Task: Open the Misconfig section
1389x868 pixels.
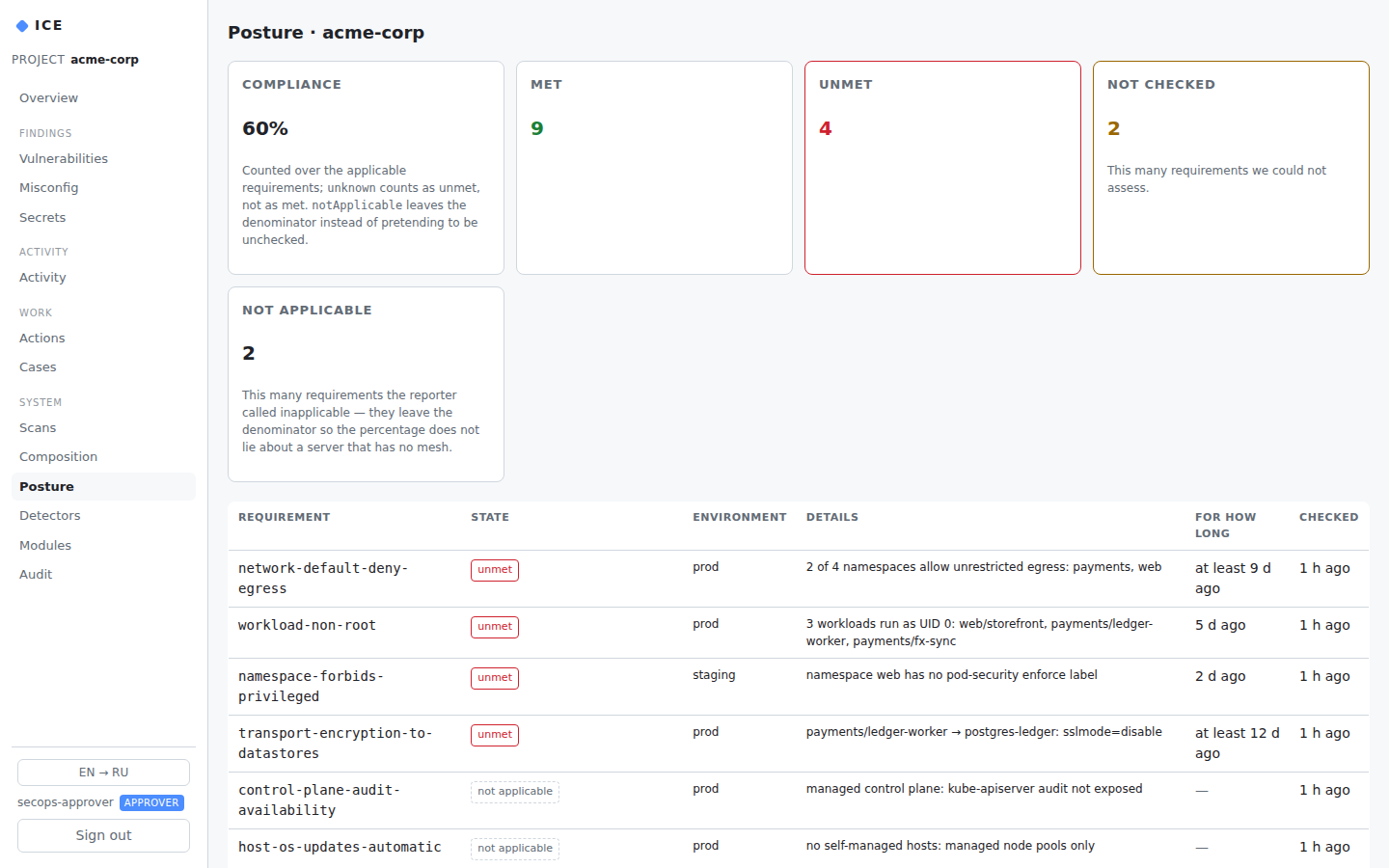Action: (103, 188)
